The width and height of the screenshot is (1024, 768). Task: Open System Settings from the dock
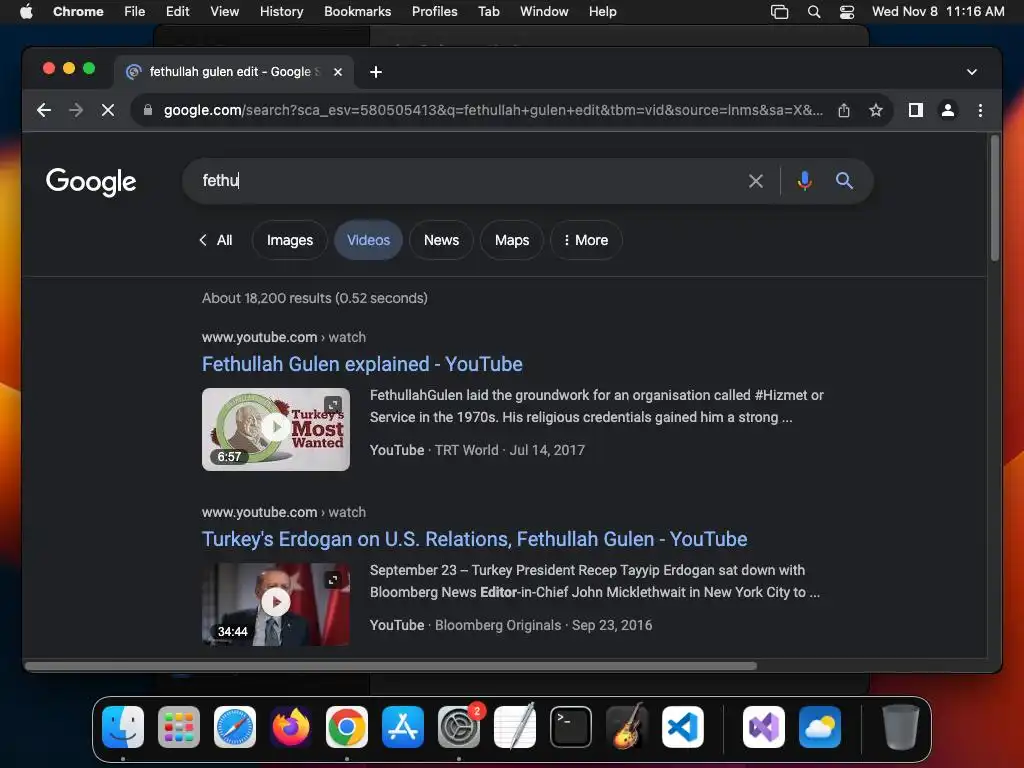click(459, 727)
